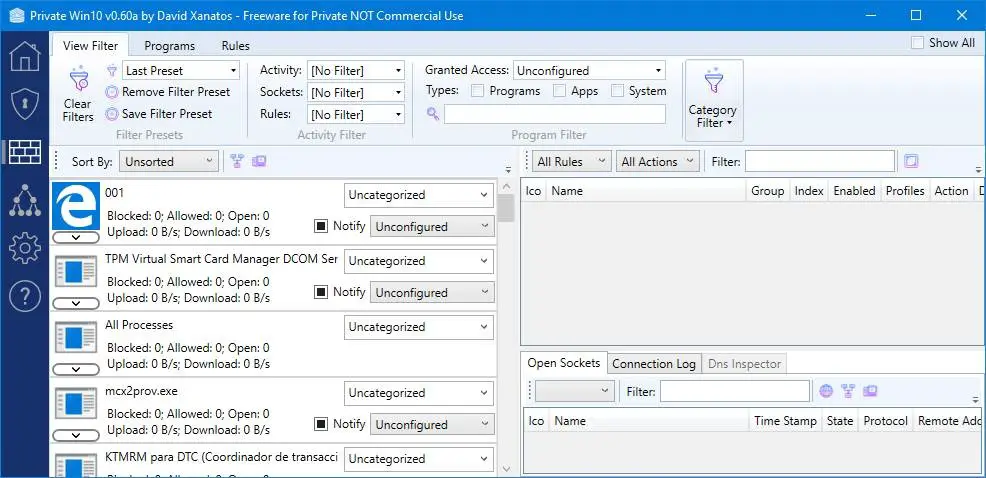986x478 pixels.
Task: Open Unconfigured access dropdown for program 001
Action: [433, 226]
